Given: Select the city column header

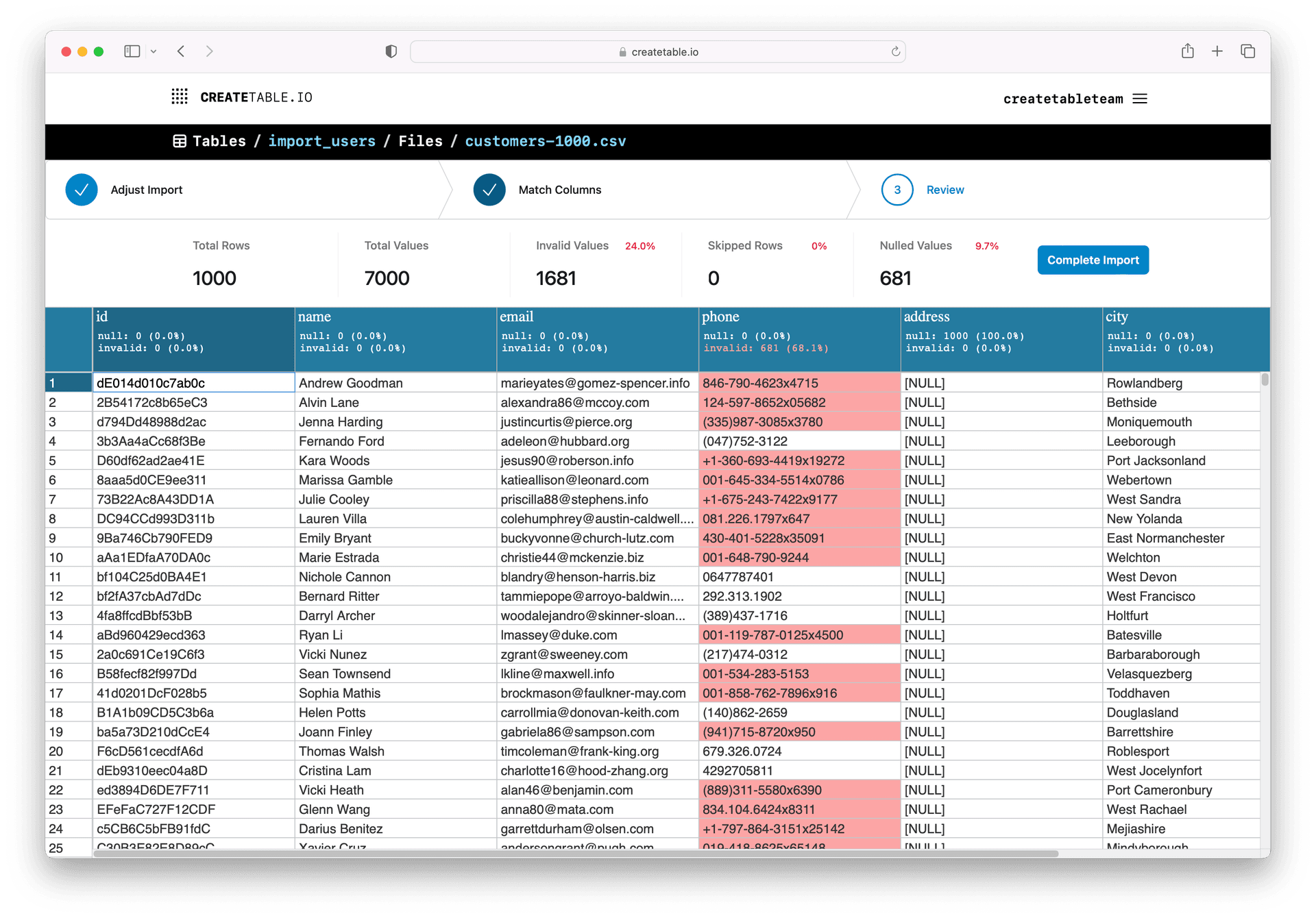Looking at the screenshot, I should (1186, 339).
